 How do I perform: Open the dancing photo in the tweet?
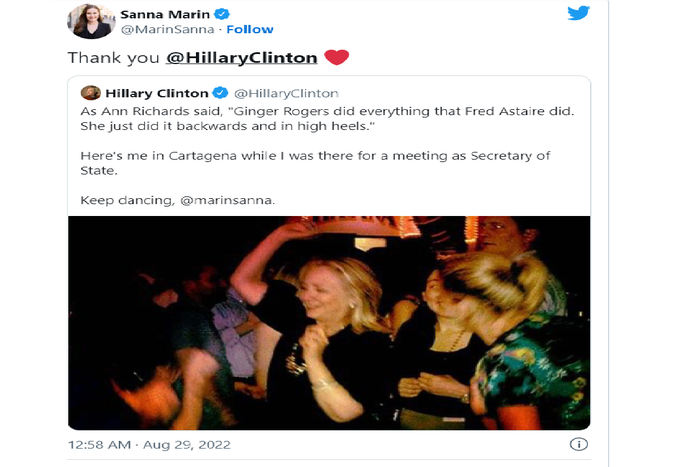[329, 323]
